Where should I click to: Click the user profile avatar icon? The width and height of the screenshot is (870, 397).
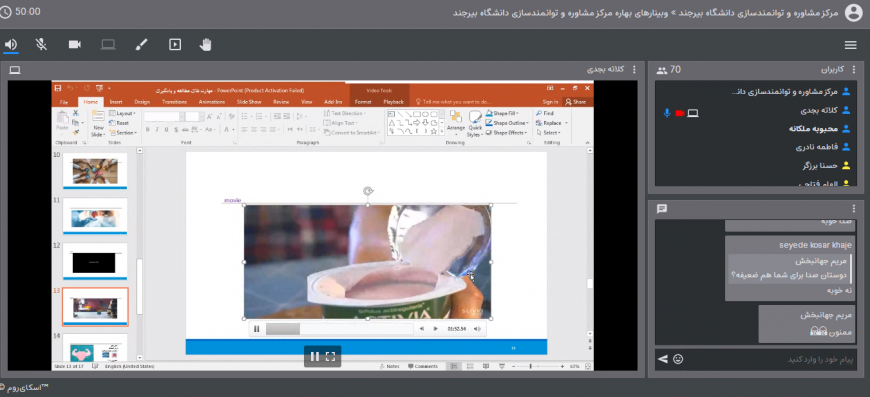pos(853,13)
